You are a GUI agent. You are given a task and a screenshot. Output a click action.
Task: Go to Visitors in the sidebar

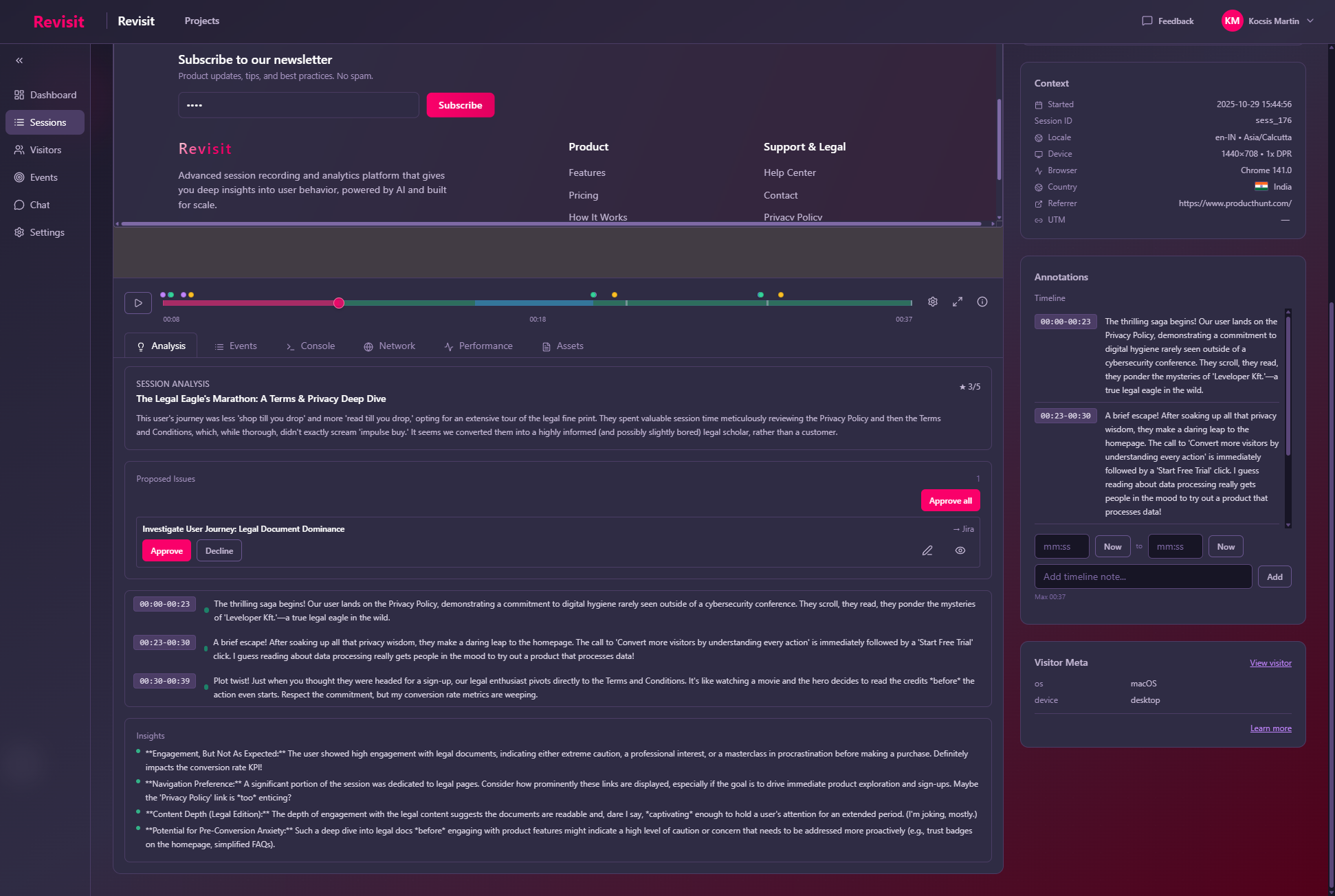point(45,150)
